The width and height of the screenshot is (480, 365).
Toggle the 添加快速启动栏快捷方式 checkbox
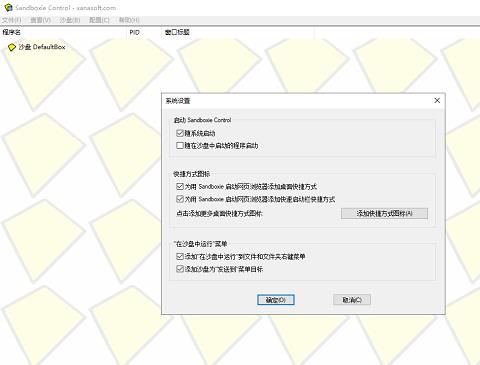coord(180,199)
